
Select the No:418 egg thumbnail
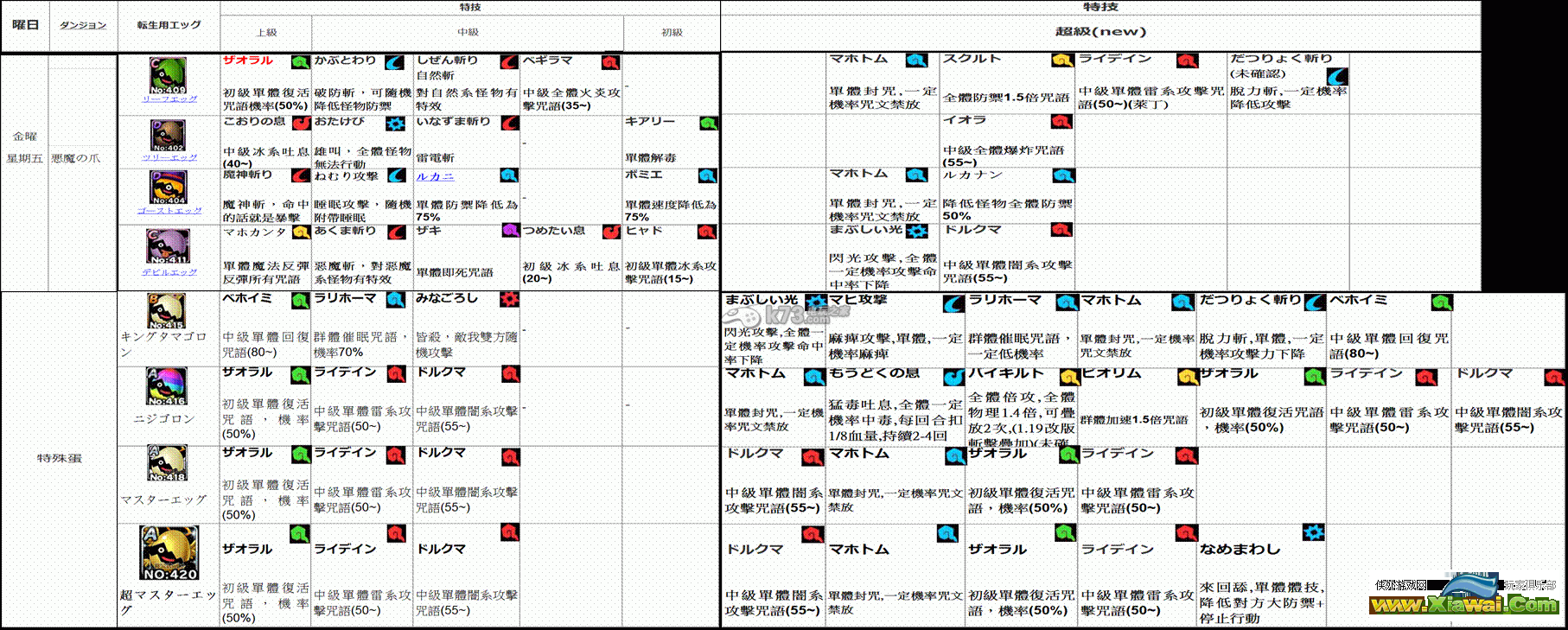(167, 464)
